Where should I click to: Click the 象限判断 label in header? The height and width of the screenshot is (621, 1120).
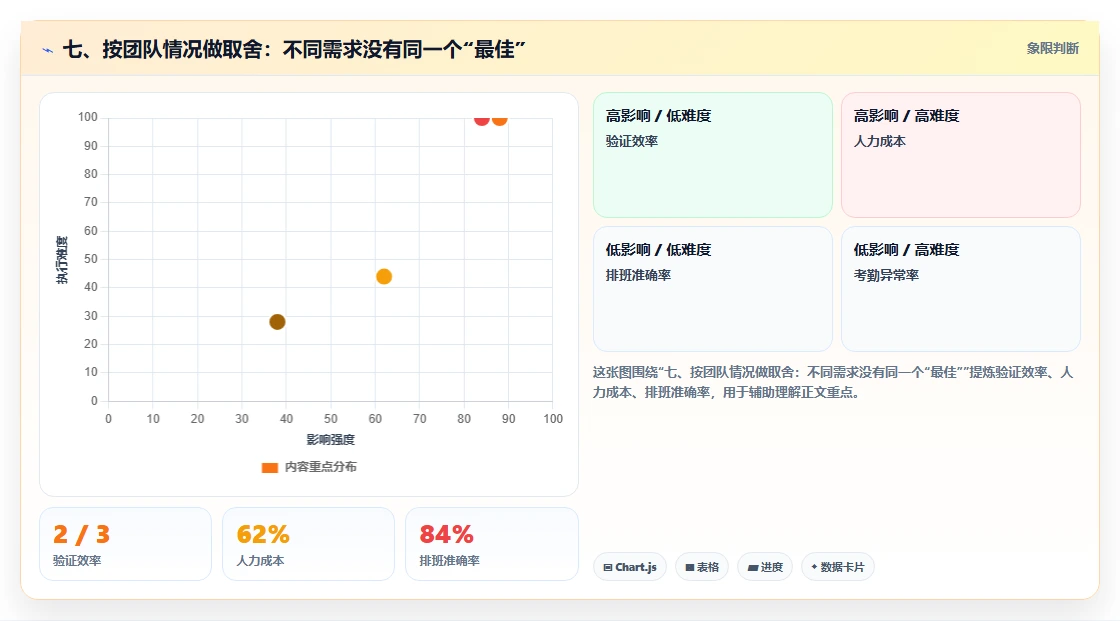[x=1052, y=49]
